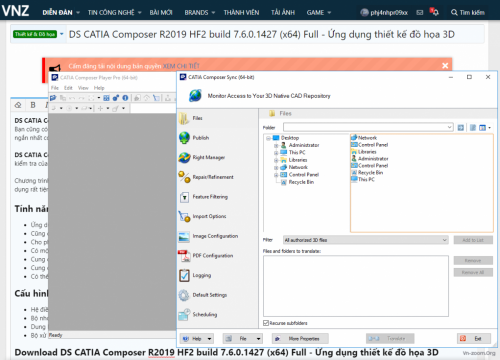500x360 pixels.
Task: Open the Publish globe icon
Action: click(184, 138)
